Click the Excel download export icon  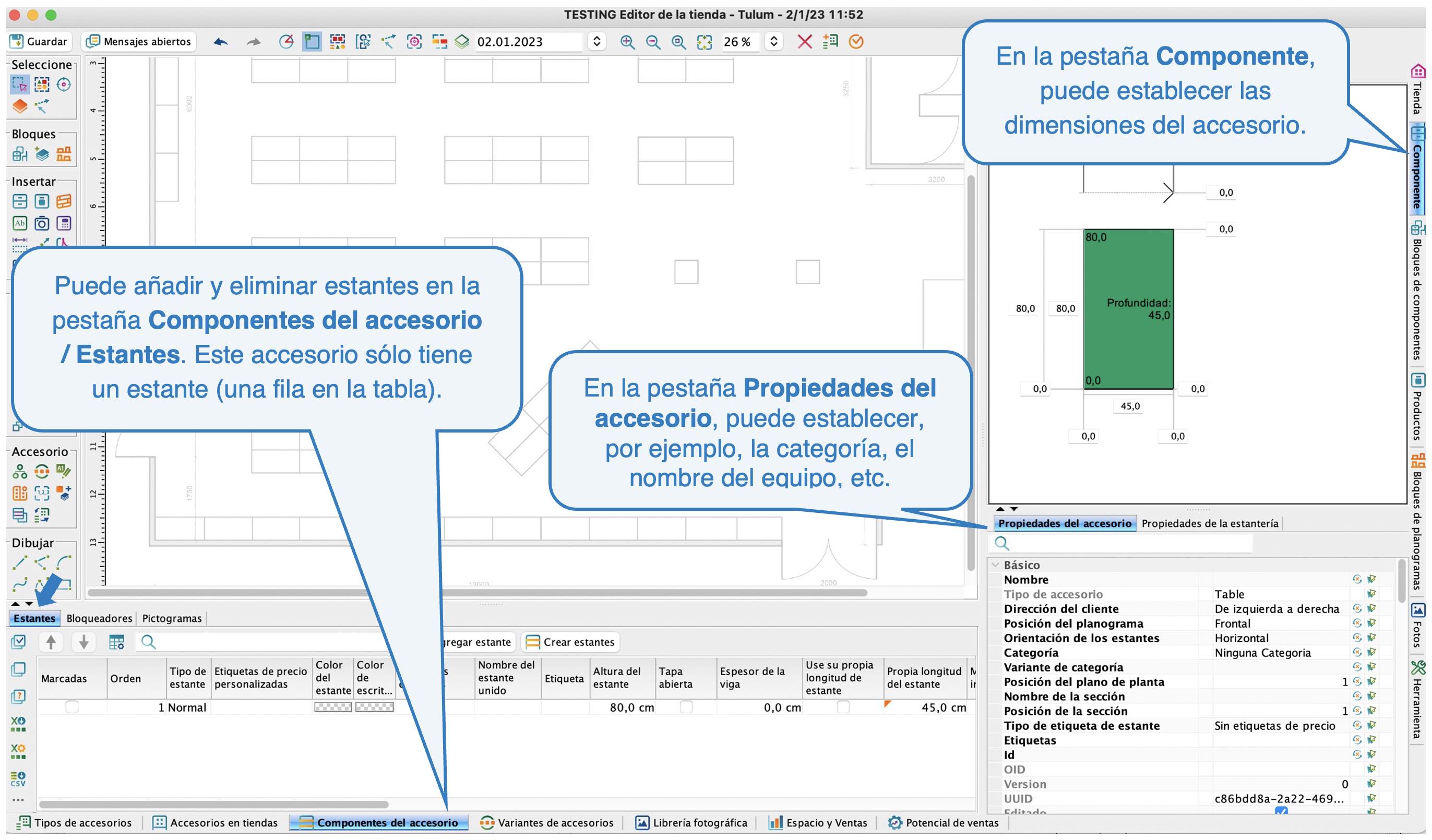(x=18, y=724)
